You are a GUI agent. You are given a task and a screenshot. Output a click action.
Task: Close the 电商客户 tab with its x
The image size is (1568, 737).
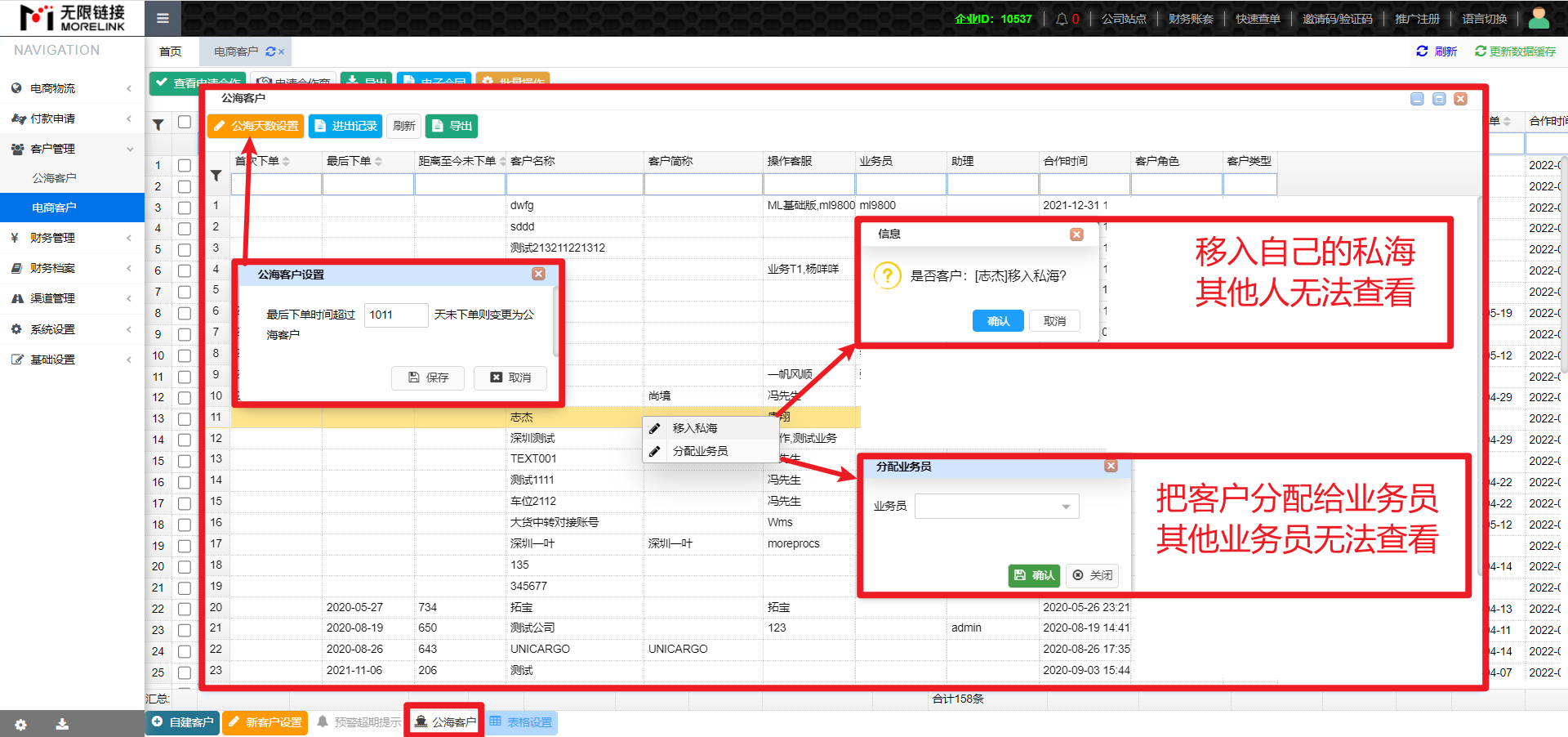pos(282,51)
